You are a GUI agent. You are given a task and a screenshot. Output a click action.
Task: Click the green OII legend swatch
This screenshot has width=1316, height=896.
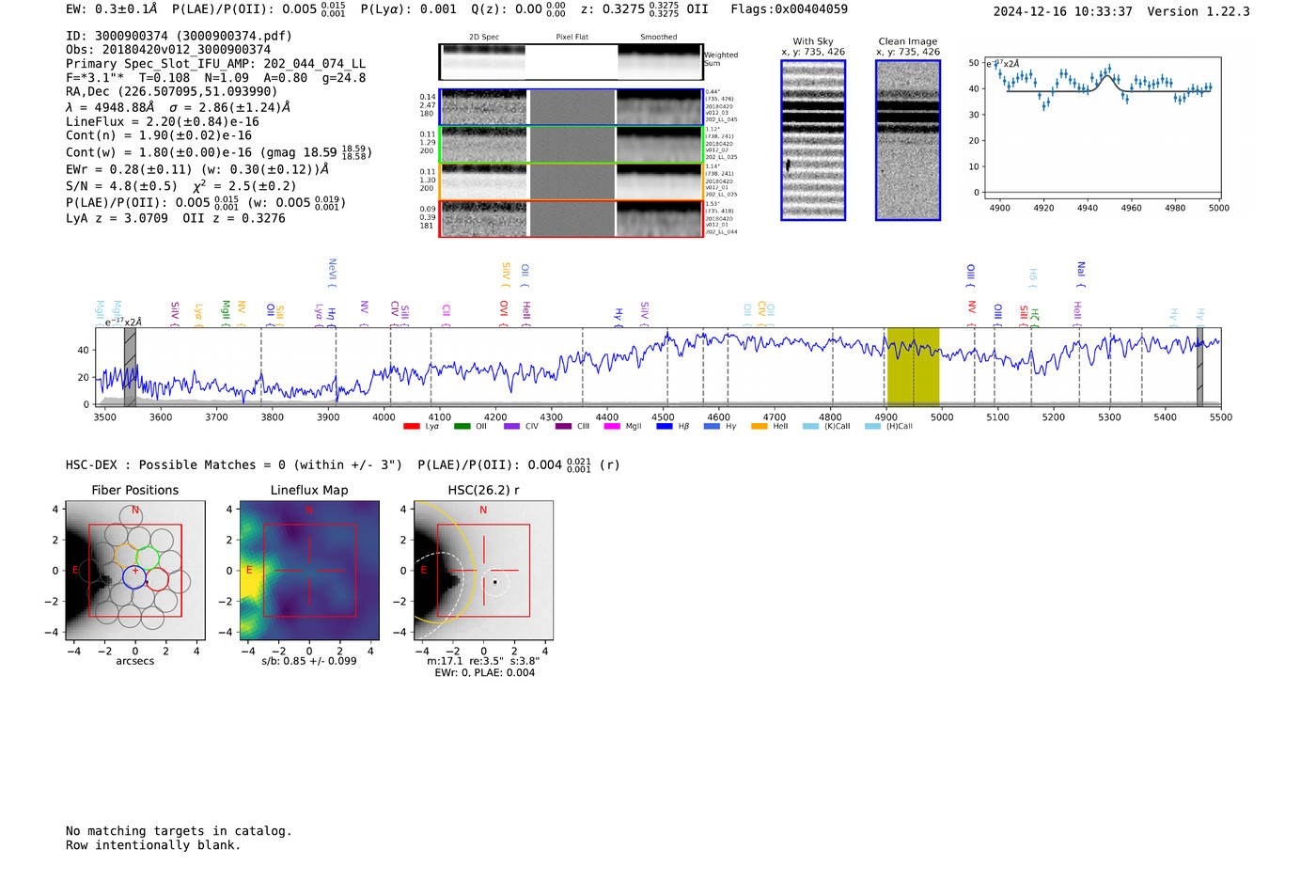click(x=462, y=427)
